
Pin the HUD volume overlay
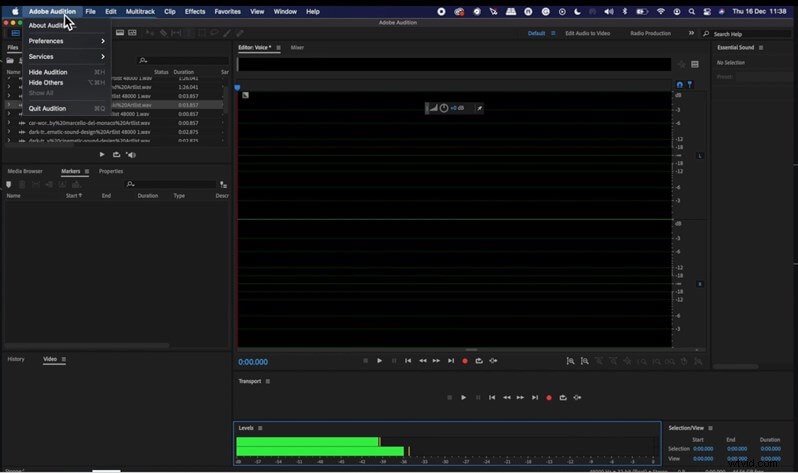(479, 108)
